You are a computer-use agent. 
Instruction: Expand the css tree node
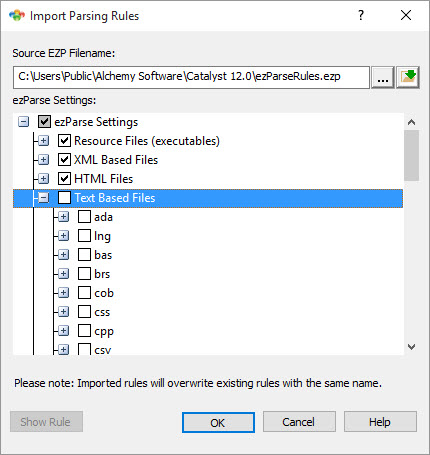click(x=63, y=312)
